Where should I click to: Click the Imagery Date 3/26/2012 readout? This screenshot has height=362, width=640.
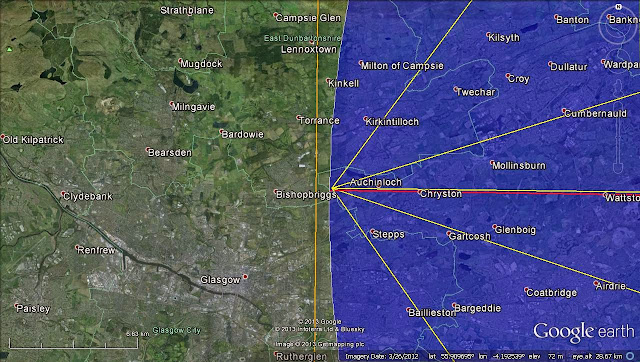pos(381,357)
